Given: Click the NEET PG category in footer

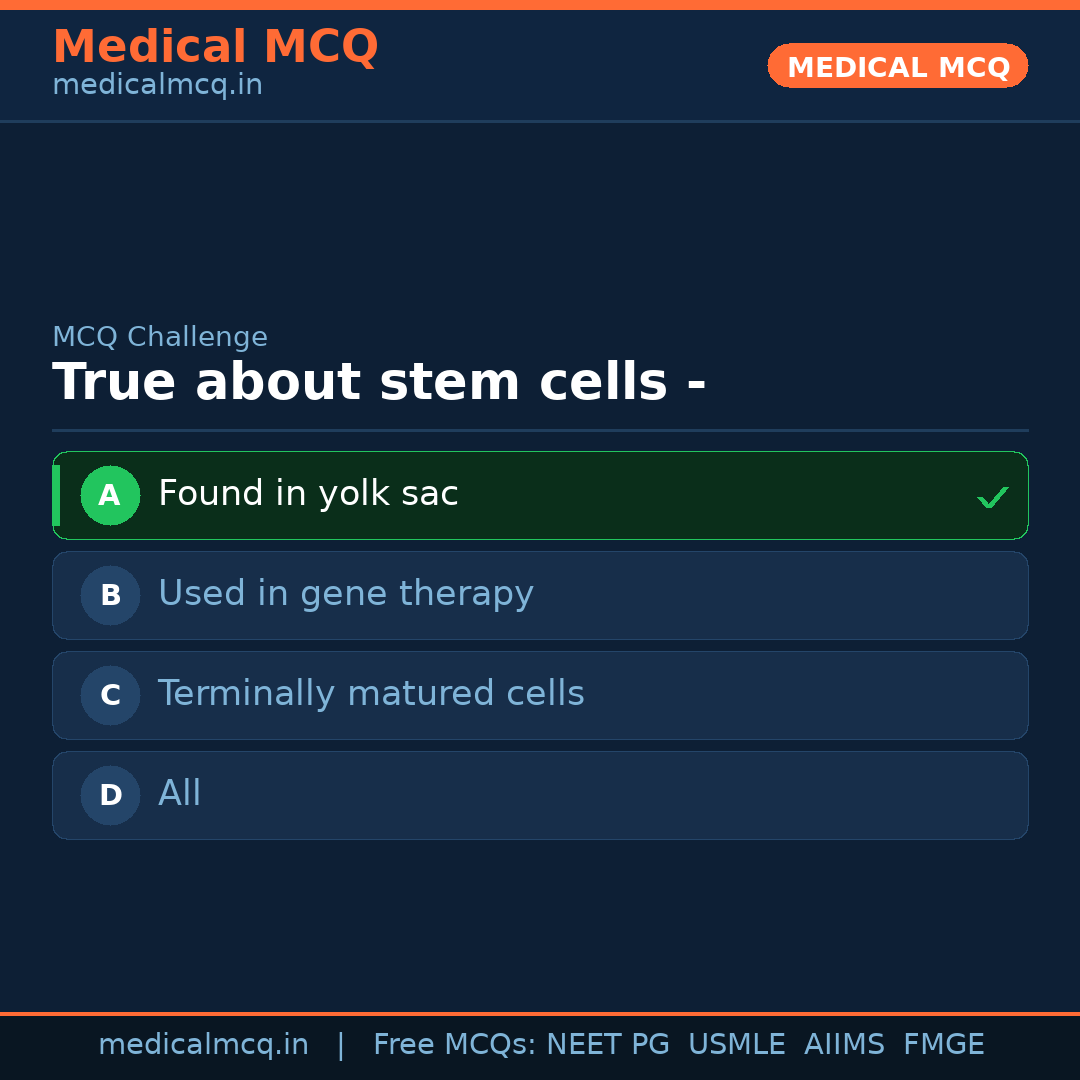Looking at the screenshot, I should pos(607,1044).
